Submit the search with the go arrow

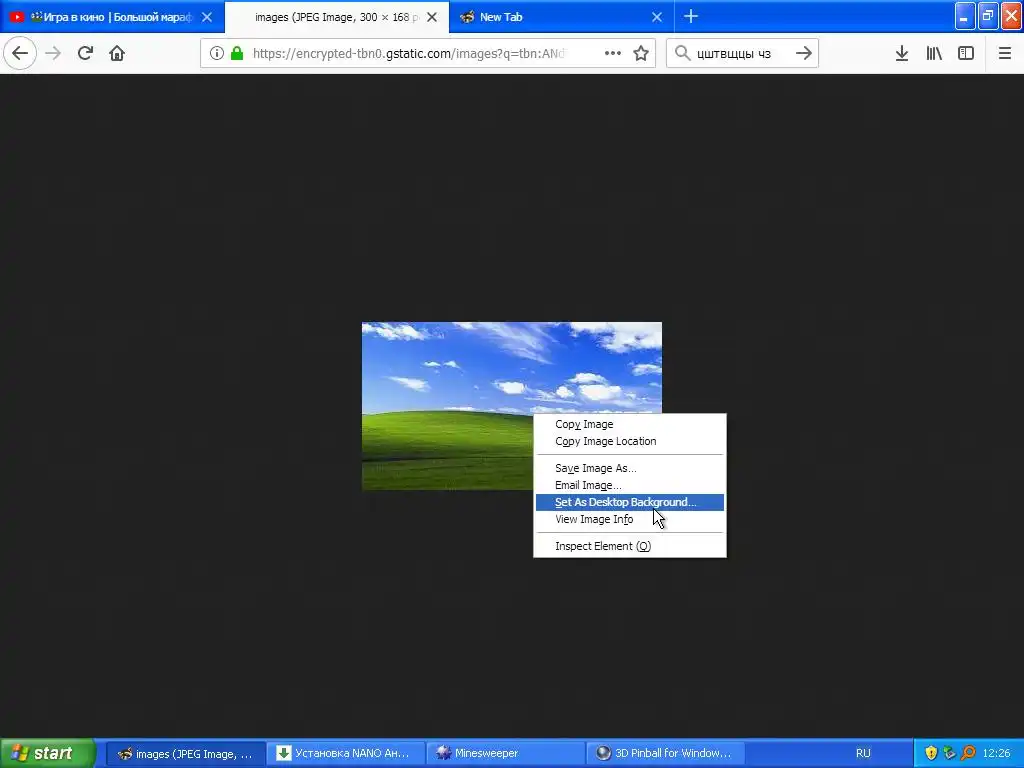(804, 53)
